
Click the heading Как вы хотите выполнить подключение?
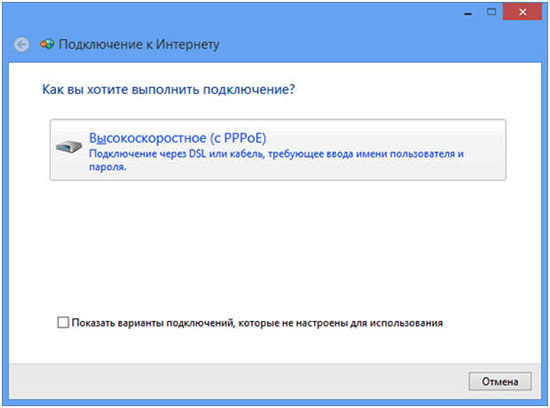coord(169,89)
